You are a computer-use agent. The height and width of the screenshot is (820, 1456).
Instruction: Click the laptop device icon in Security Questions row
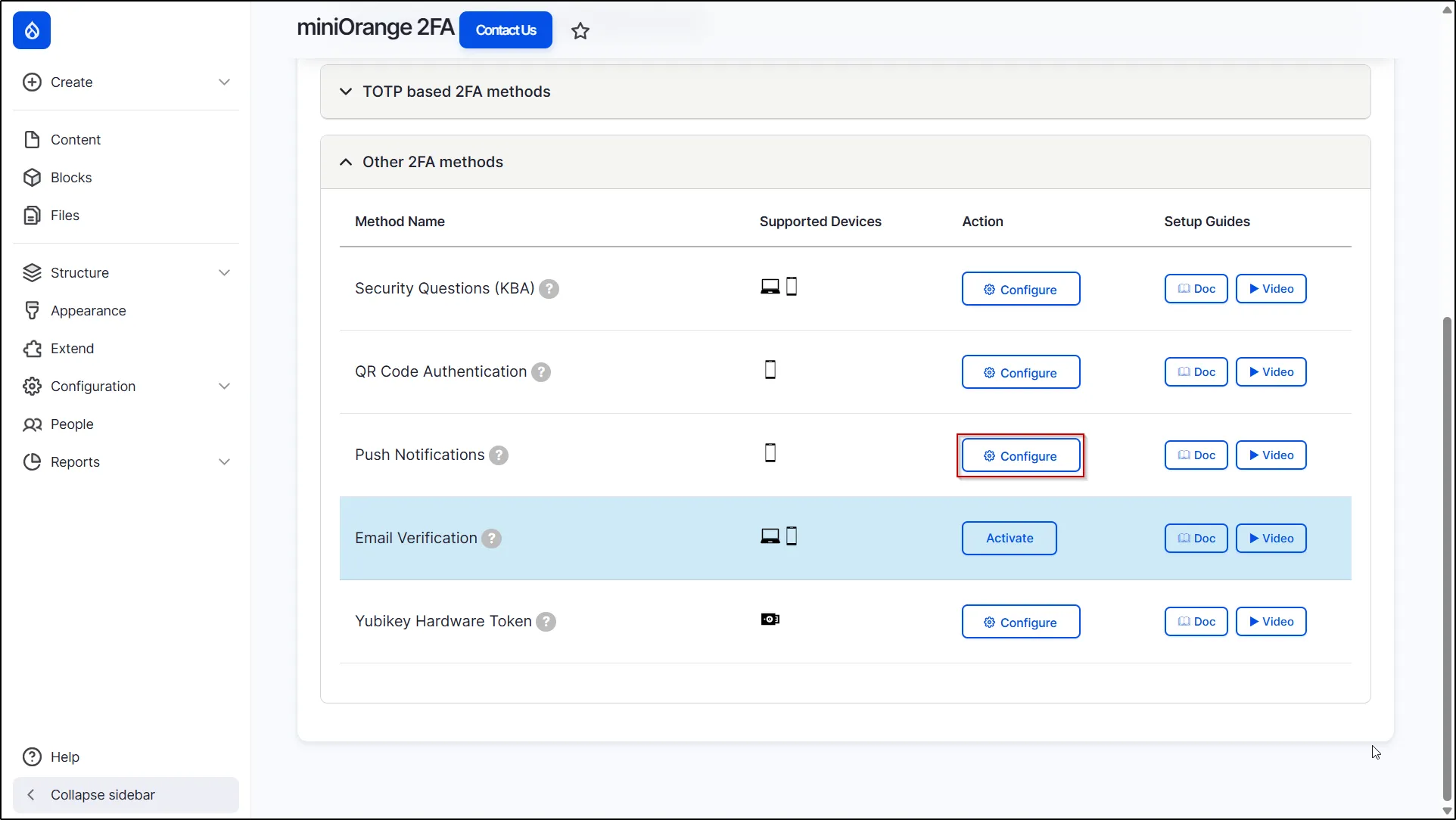pyautogui.click(x=770, y=287)
